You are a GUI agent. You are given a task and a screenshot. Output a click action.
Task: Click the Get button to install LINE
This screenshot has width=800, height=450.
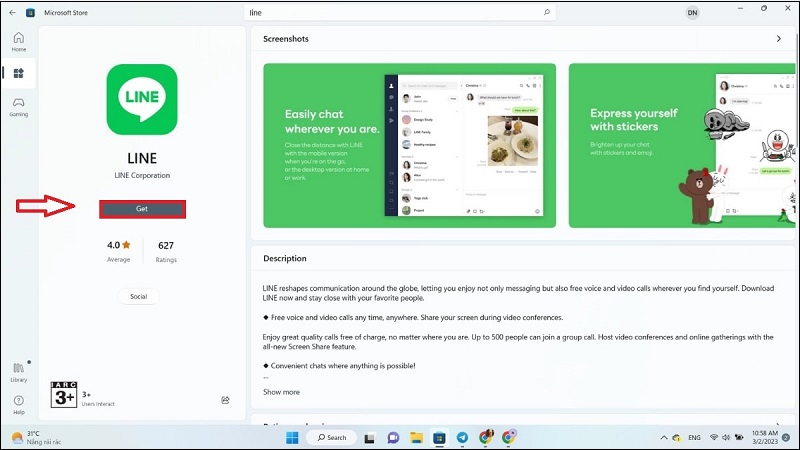tap(142, 209)
